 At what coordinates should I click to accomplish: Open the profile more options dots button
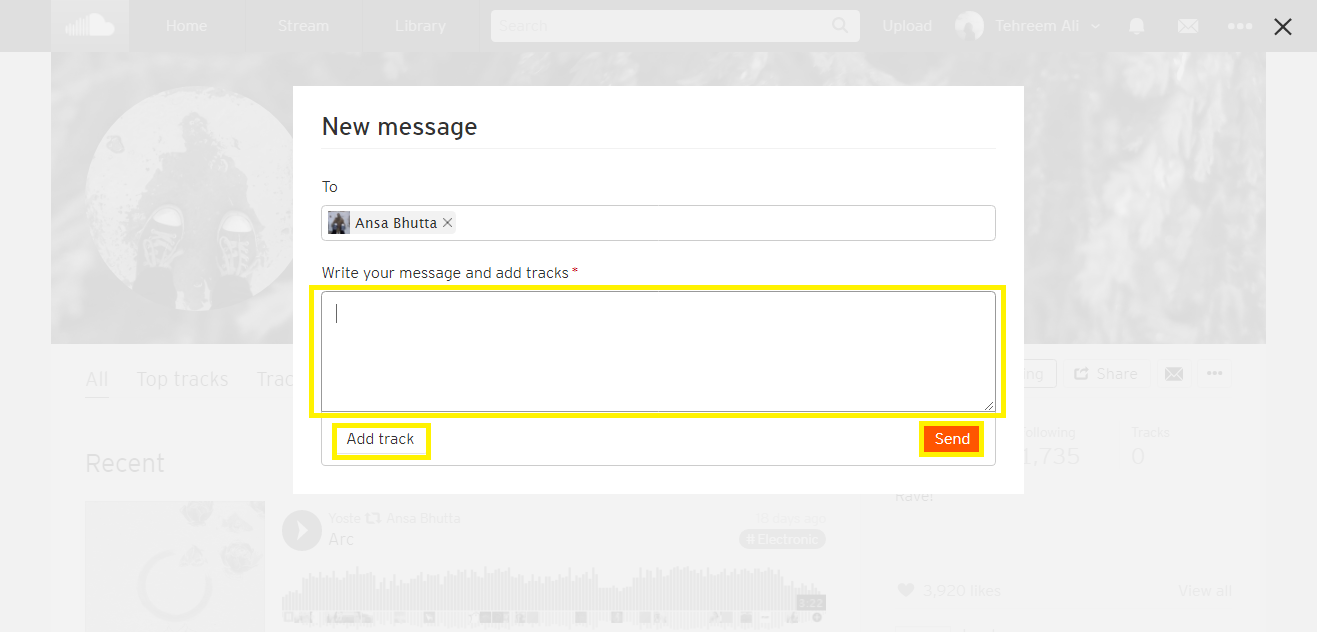tap(1214, 373)
